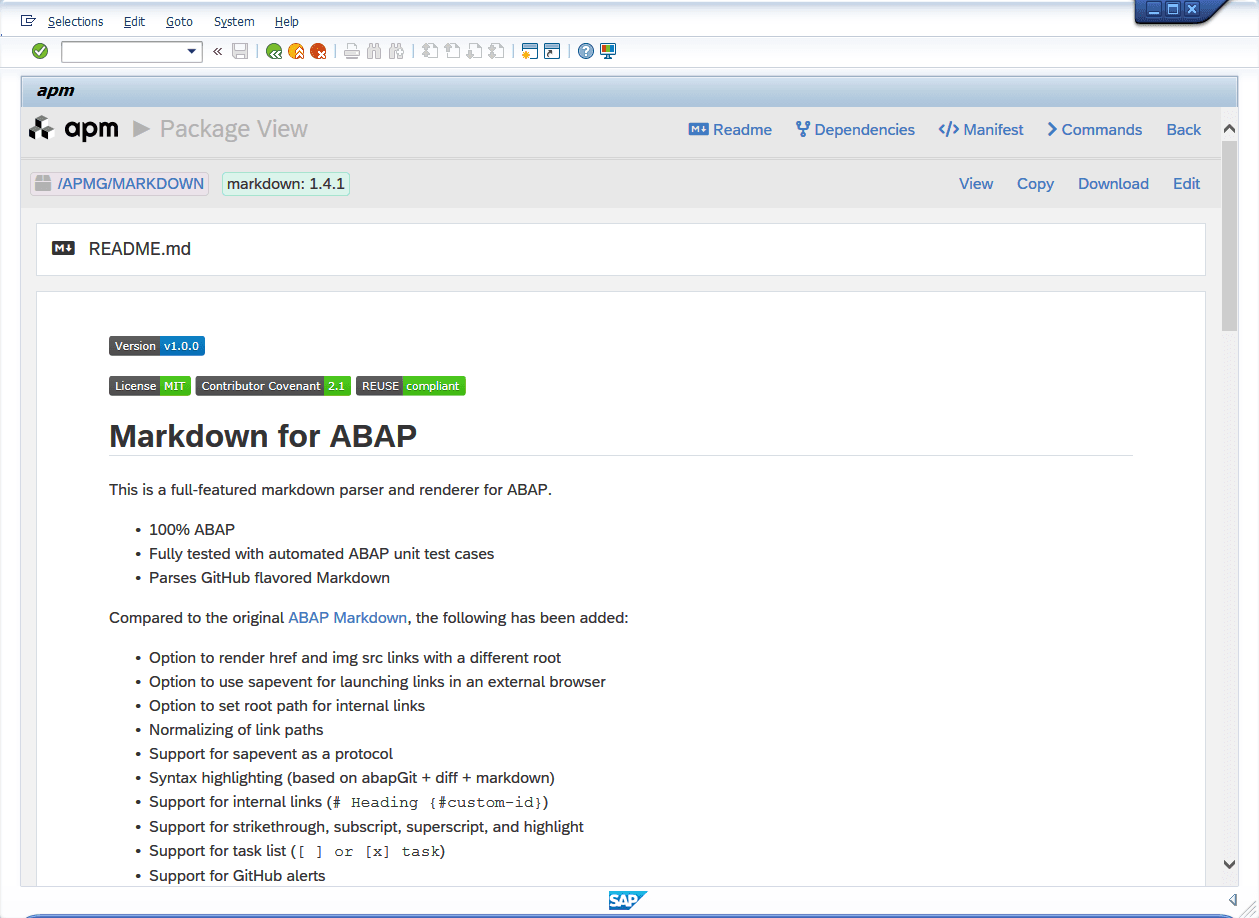Image resolution: width=1259 pixels, height=918 pixels.
Task: Click the Find Next binoculars icon
Action: pos(396,51)
